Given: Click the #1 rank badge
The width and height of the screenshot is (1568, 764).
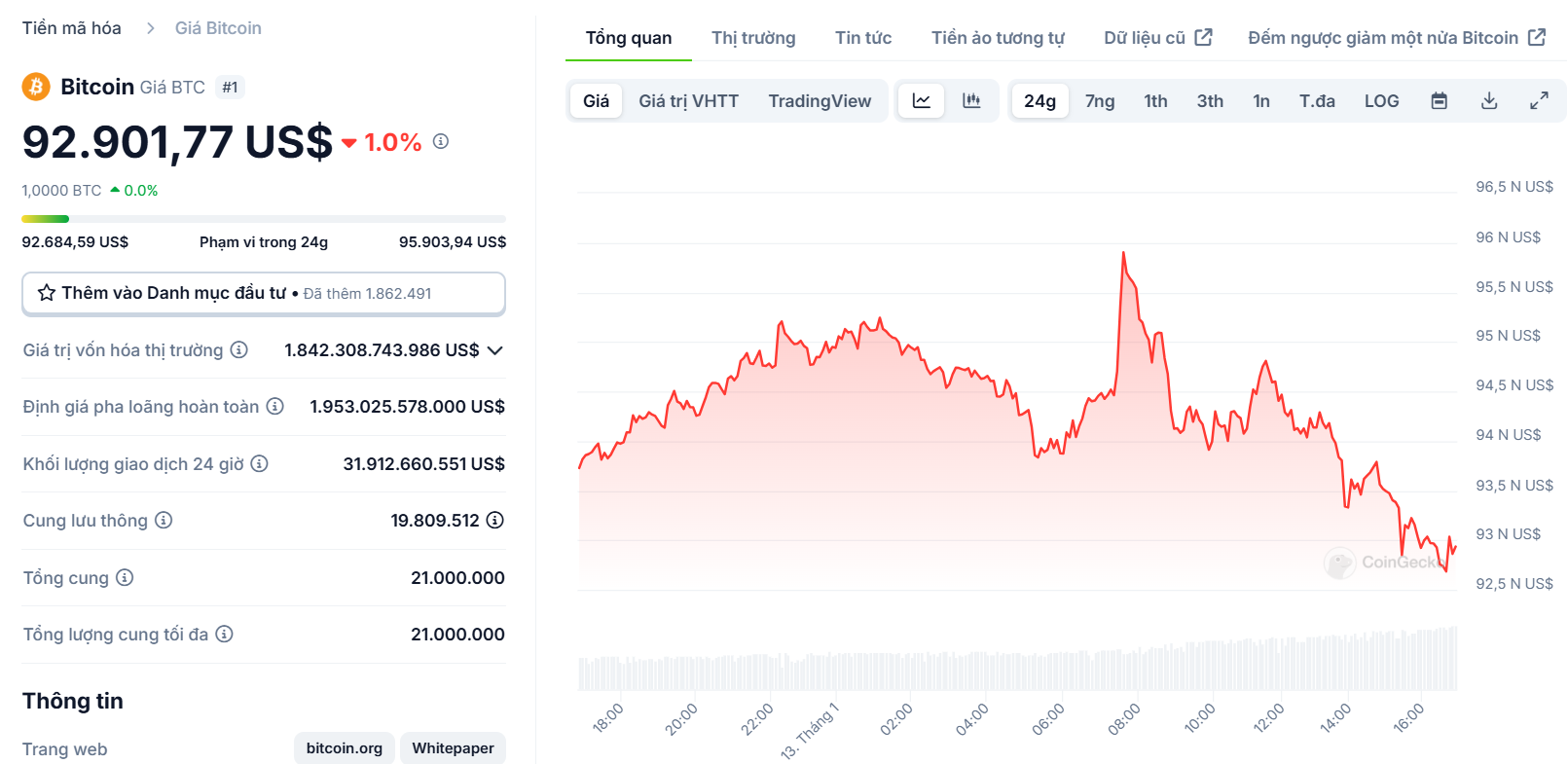Looking at the screenshot, I should point(230,88).
